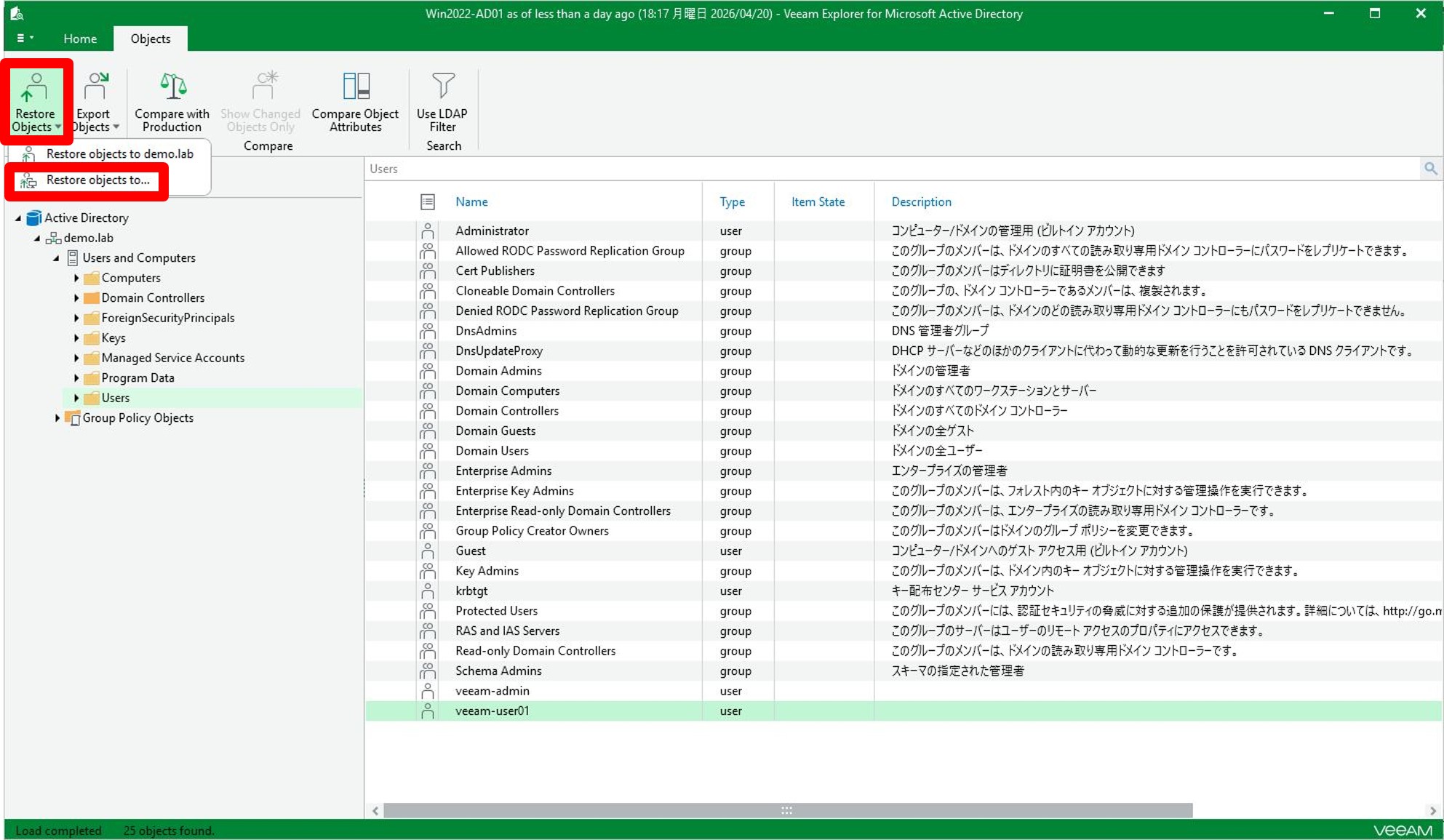Expand the Managed Service Accounts node

pyautogui.click(x=76, y=358)
